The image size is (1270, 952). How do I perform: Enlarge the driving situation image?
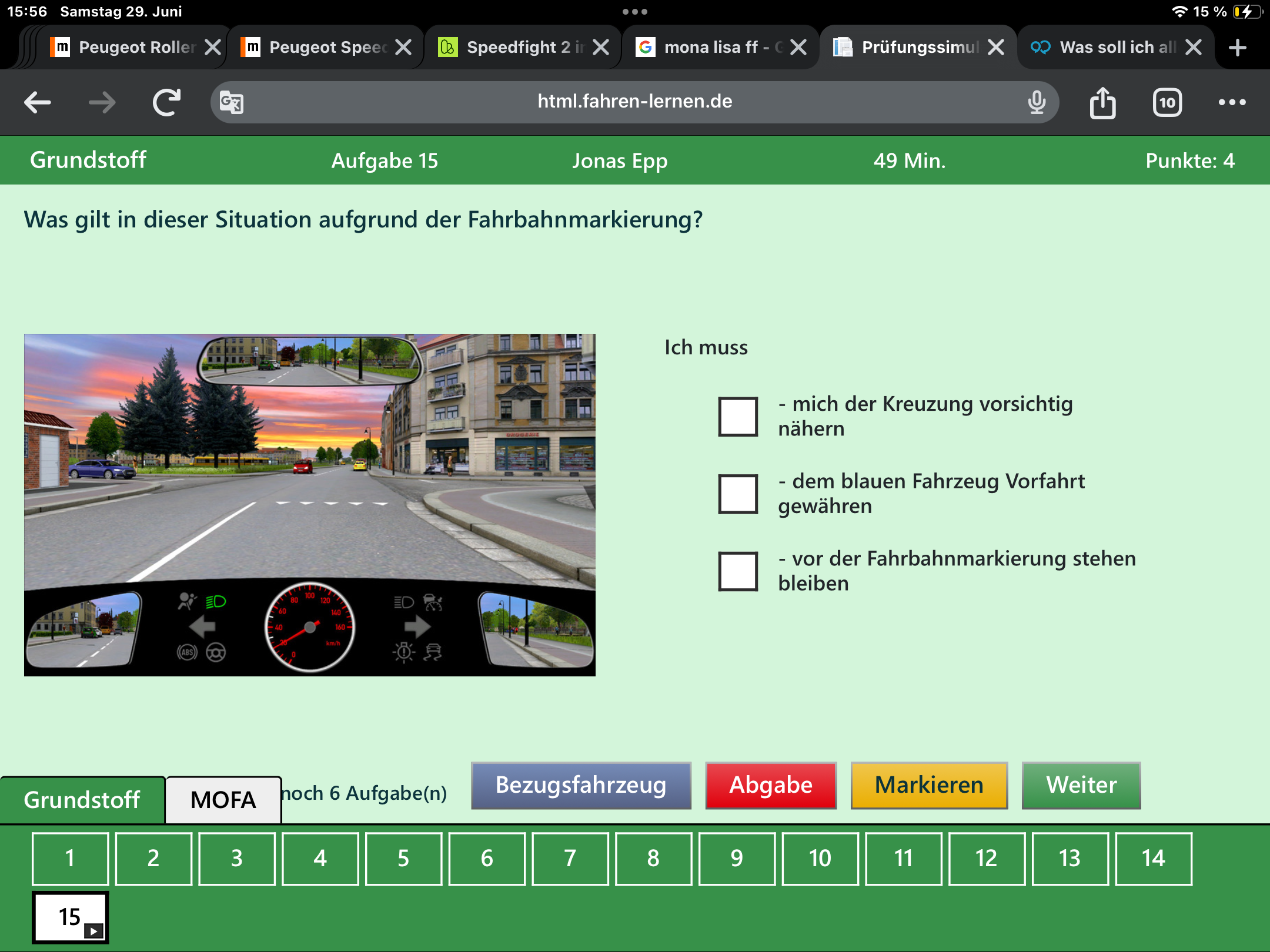click(310, 505)
